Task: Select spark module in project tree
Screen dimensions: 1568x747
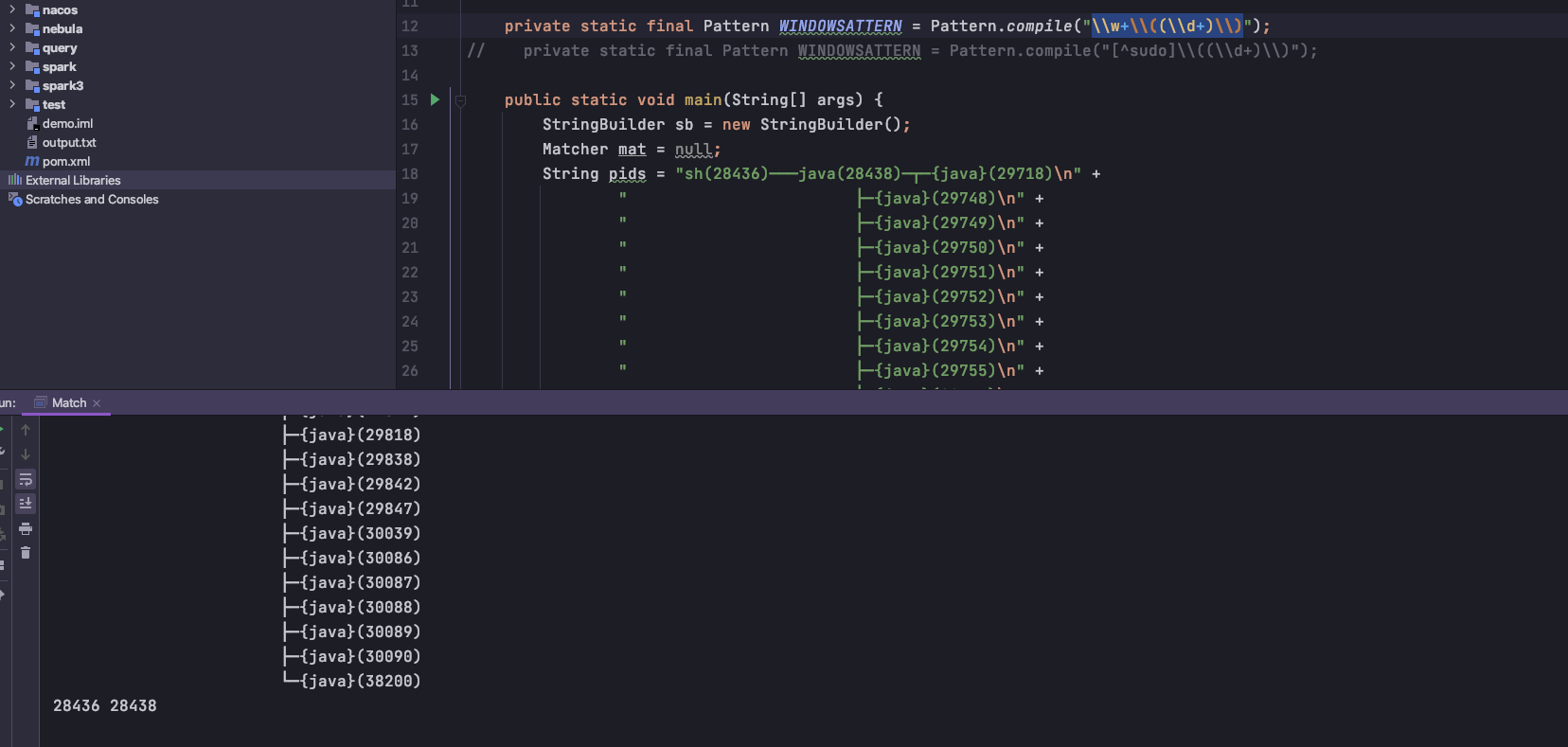Action: (x=59, y=67)
